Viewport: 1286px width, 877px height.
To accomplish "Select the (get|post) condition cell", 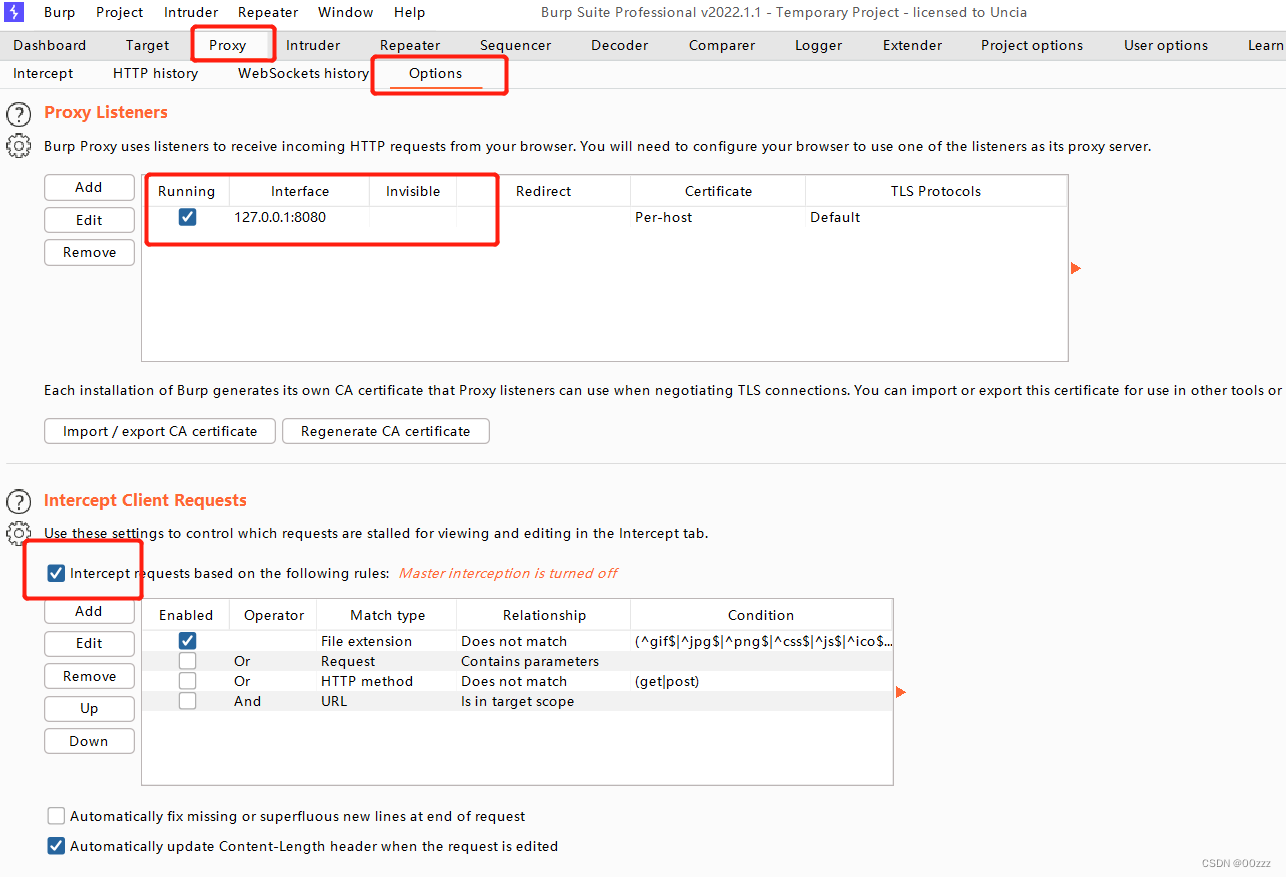I will pos(761,681).
